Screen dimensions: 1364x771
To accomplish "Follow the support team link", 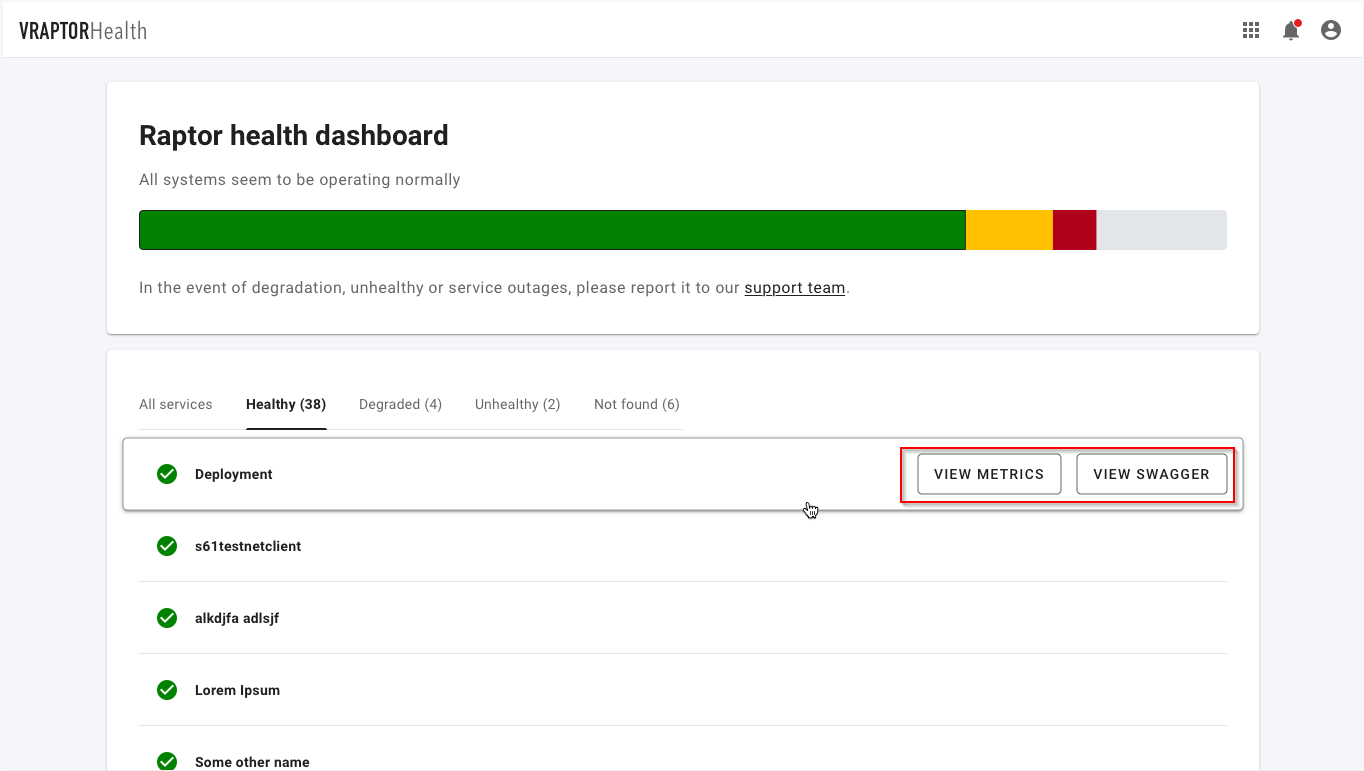I will pos(794,288).
